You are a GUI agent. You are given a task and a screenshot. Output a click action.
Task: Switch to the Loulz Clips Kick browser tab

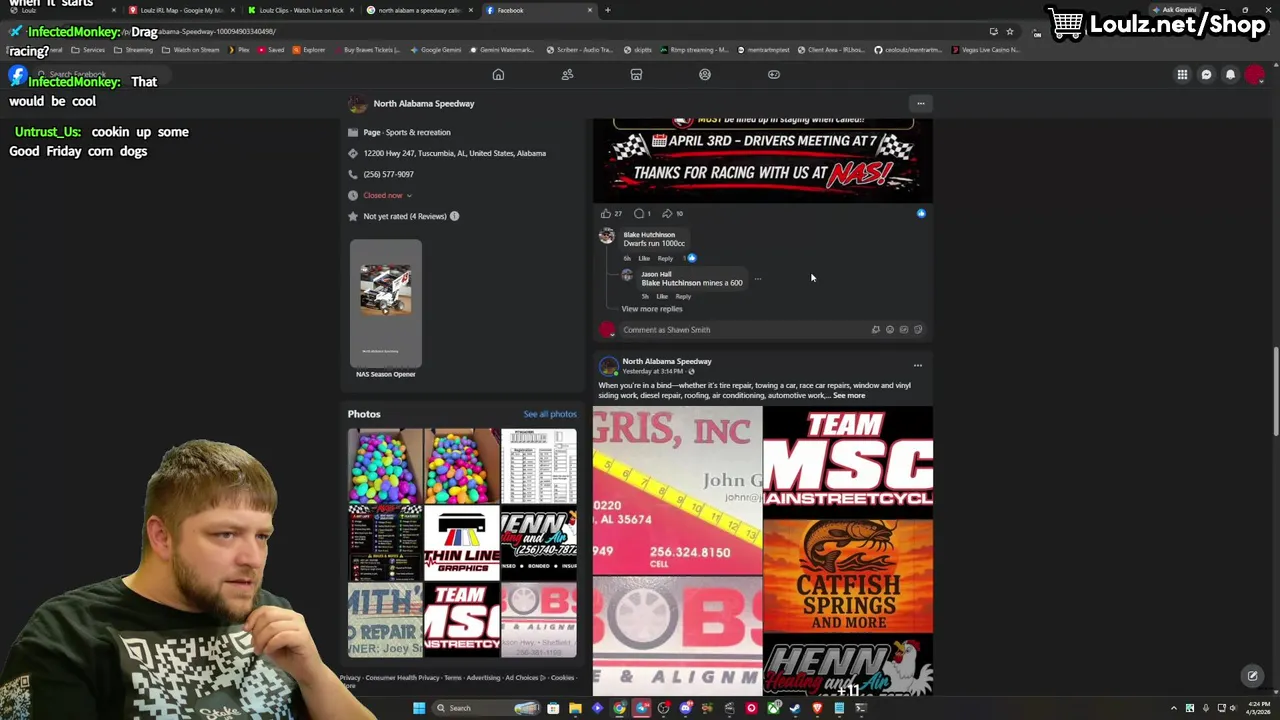[x=300, y=10]
